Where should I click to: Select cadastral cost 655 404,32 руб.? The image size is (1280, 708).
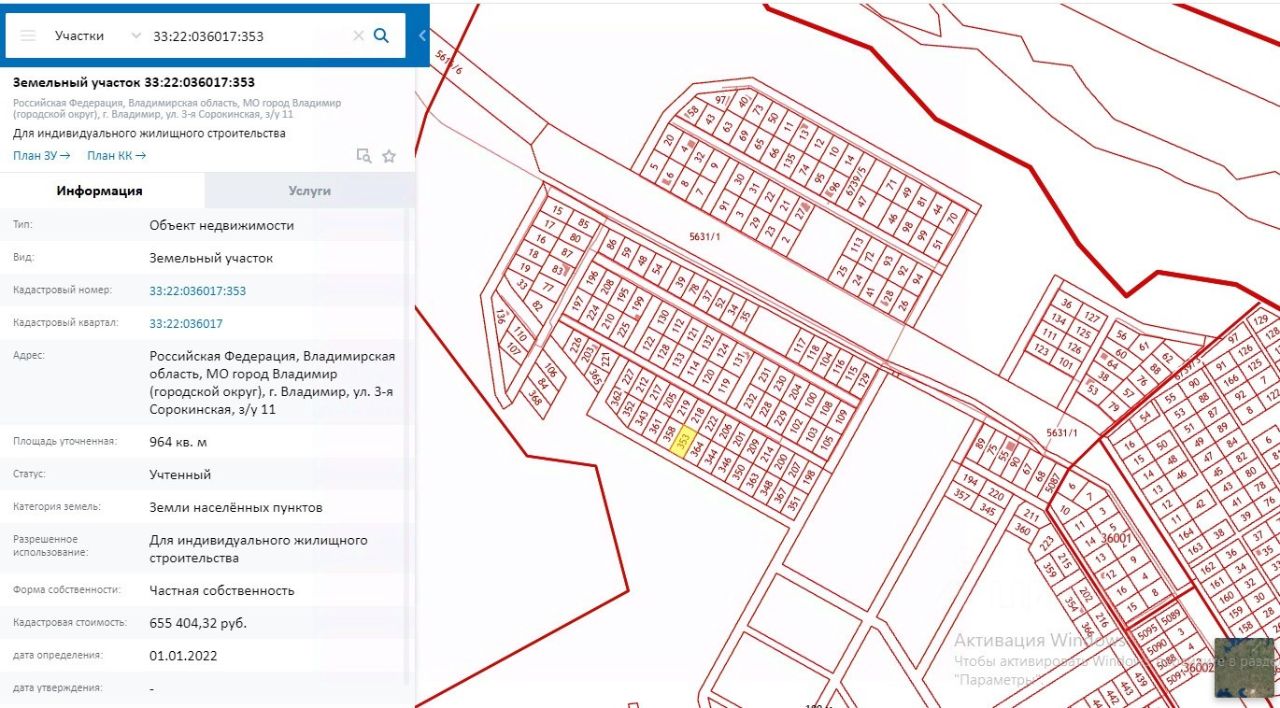coord(198,623)
